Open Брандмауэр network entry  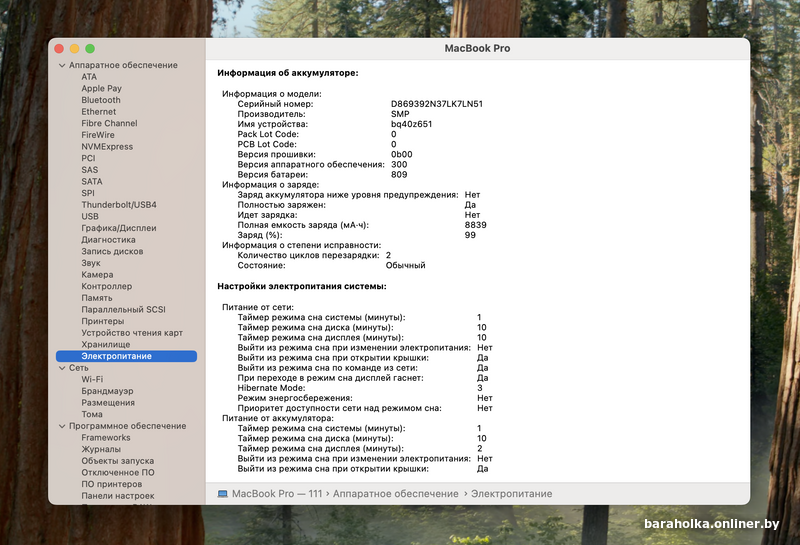(107, 391)
